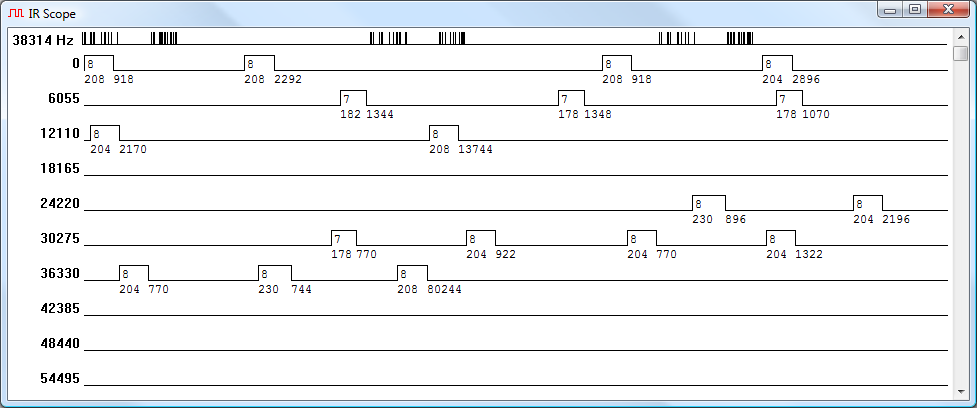This screenshot has height=408, width=977.
Task: Click the pulse labeled 230 896
Action: (708, 203)
